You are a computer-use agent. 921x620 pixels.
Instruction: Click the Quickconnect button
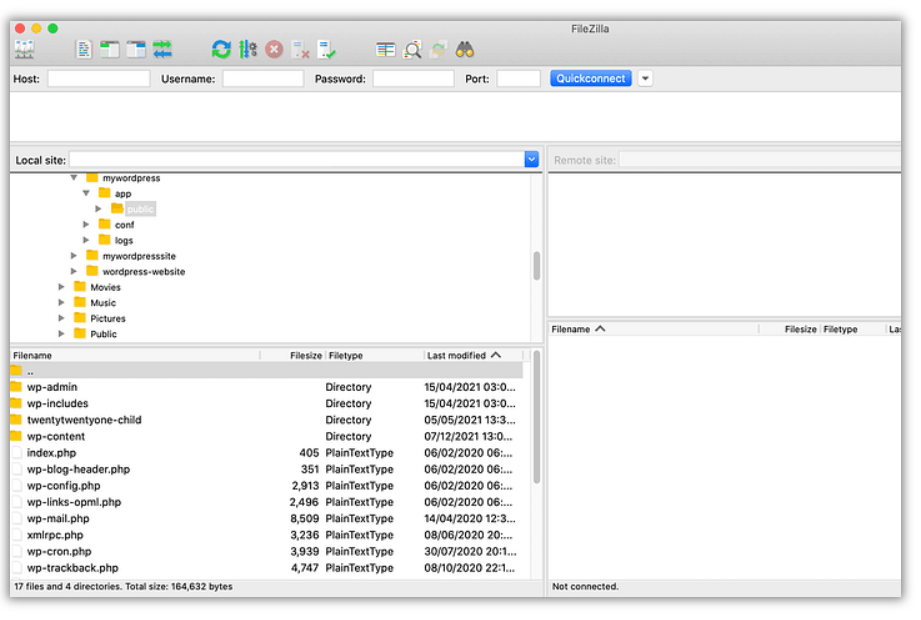[590, 78]
